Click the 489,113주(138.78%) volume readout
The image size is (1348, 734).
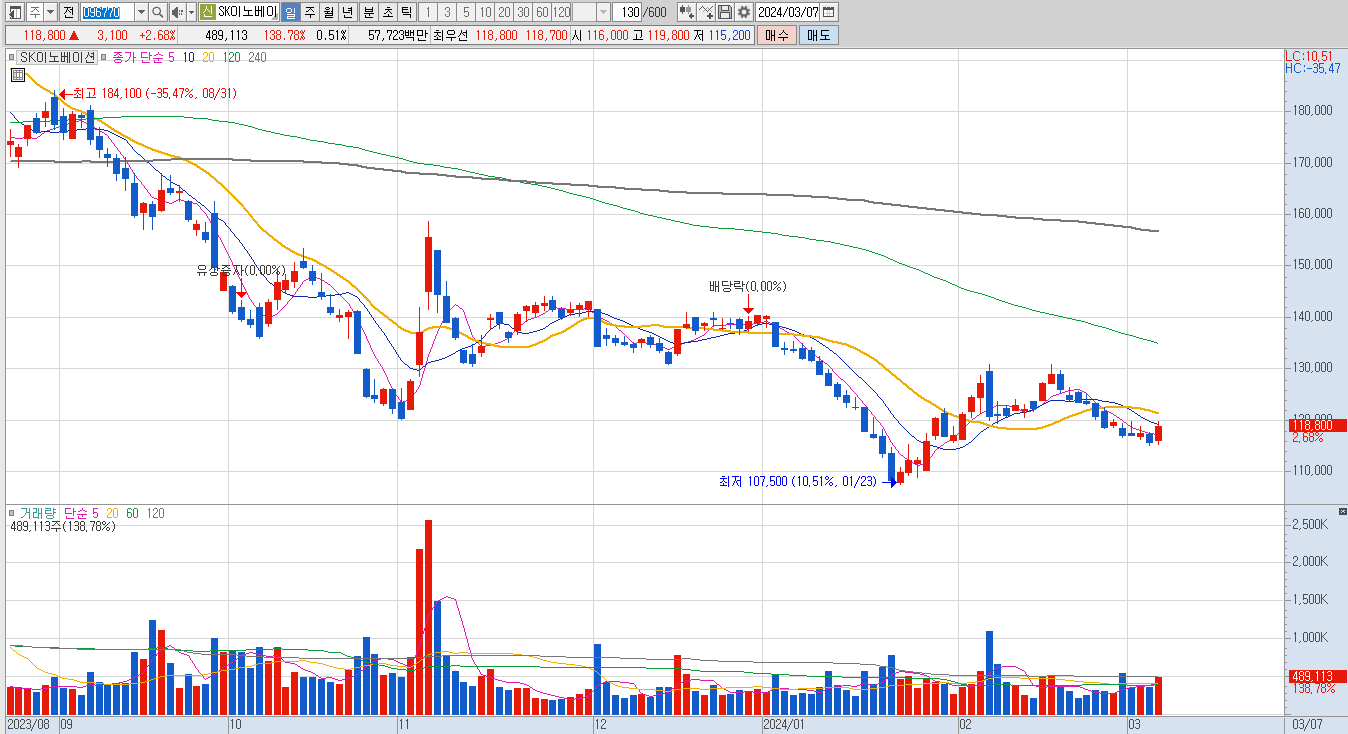(62, 526)
